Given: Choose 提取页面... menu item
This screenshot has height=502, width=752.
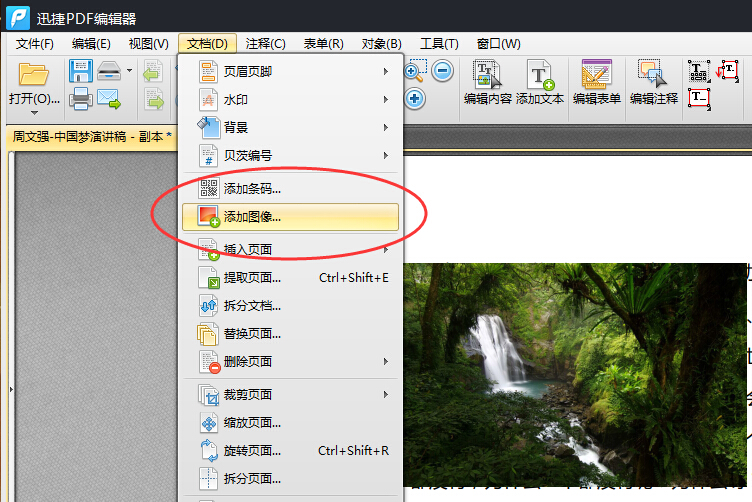Looking at the screenshot, I should [291, 278].
